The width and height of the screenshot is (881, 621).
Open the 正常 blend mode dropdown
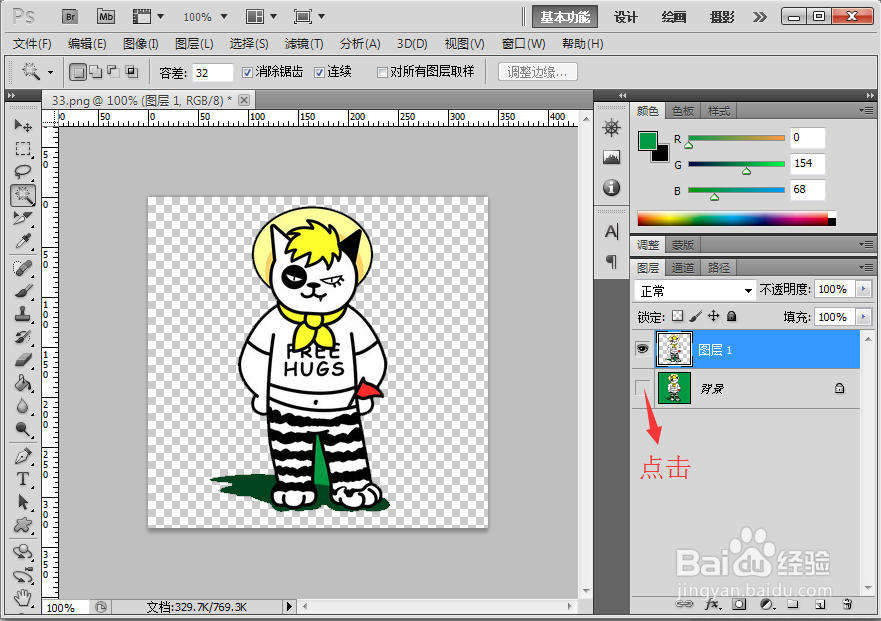coord(695,289)
